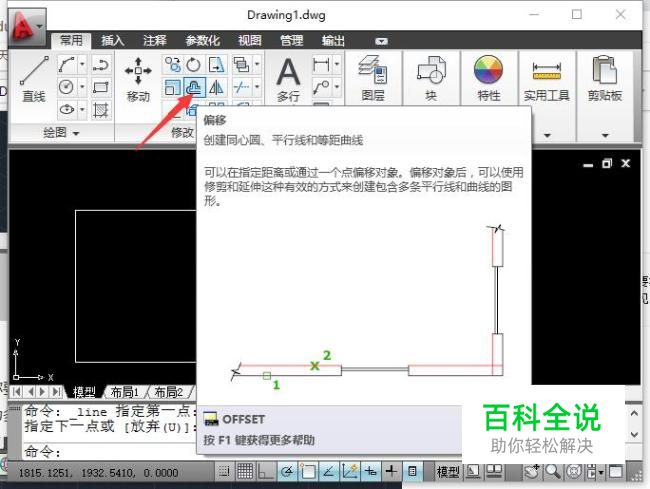Click the draw order icon in the modify panel
The width and height of the screenshot is (650, 489).
(242, 65)
